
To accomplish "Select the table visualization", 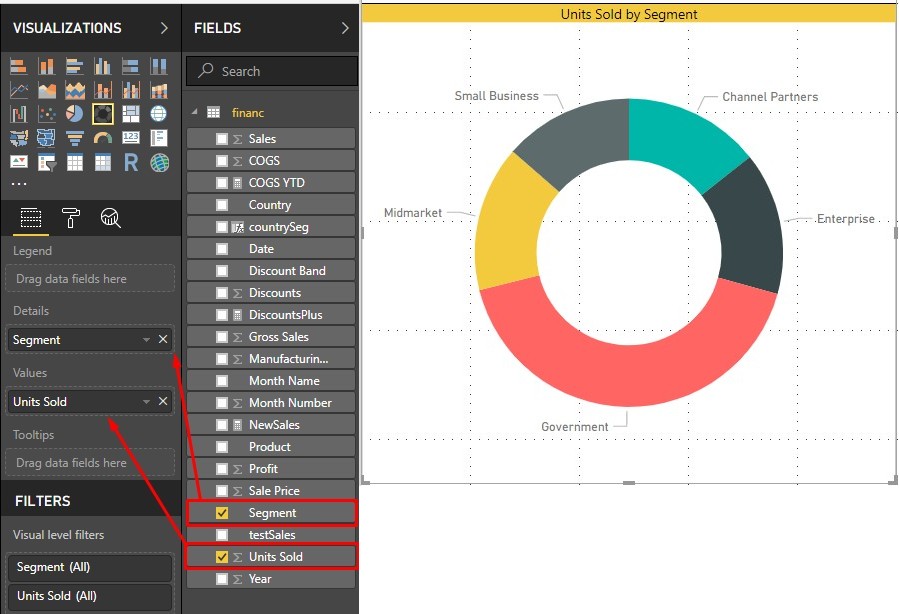I will [75, 163].
